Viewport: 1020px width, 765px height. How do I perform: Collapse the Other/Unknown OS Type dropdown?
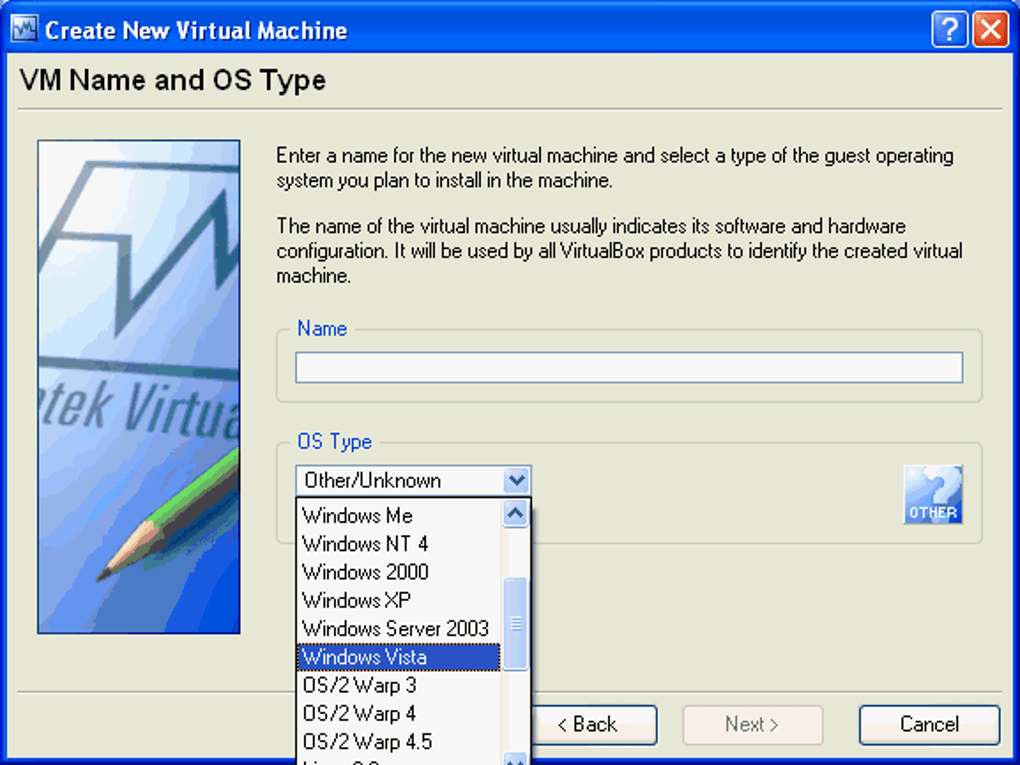click(x=517, y=481)
